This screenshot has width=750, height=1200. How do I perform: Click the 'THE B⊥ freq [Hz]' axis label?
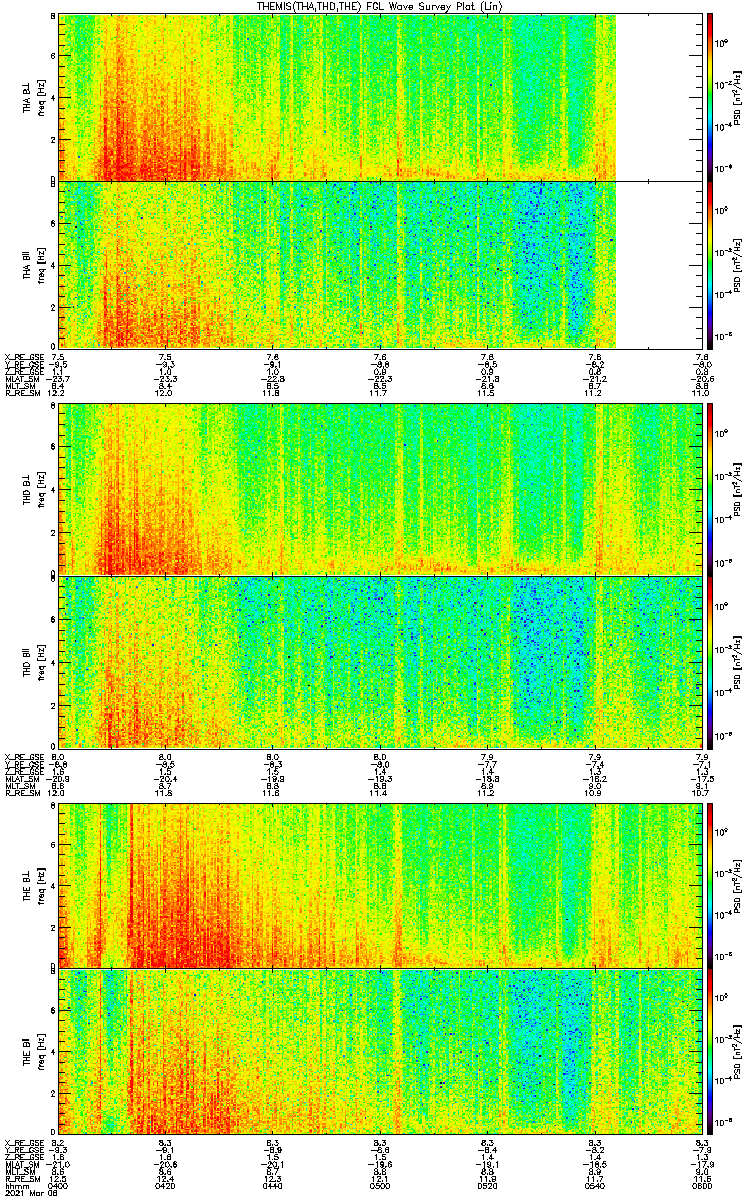tap(35, 884)
